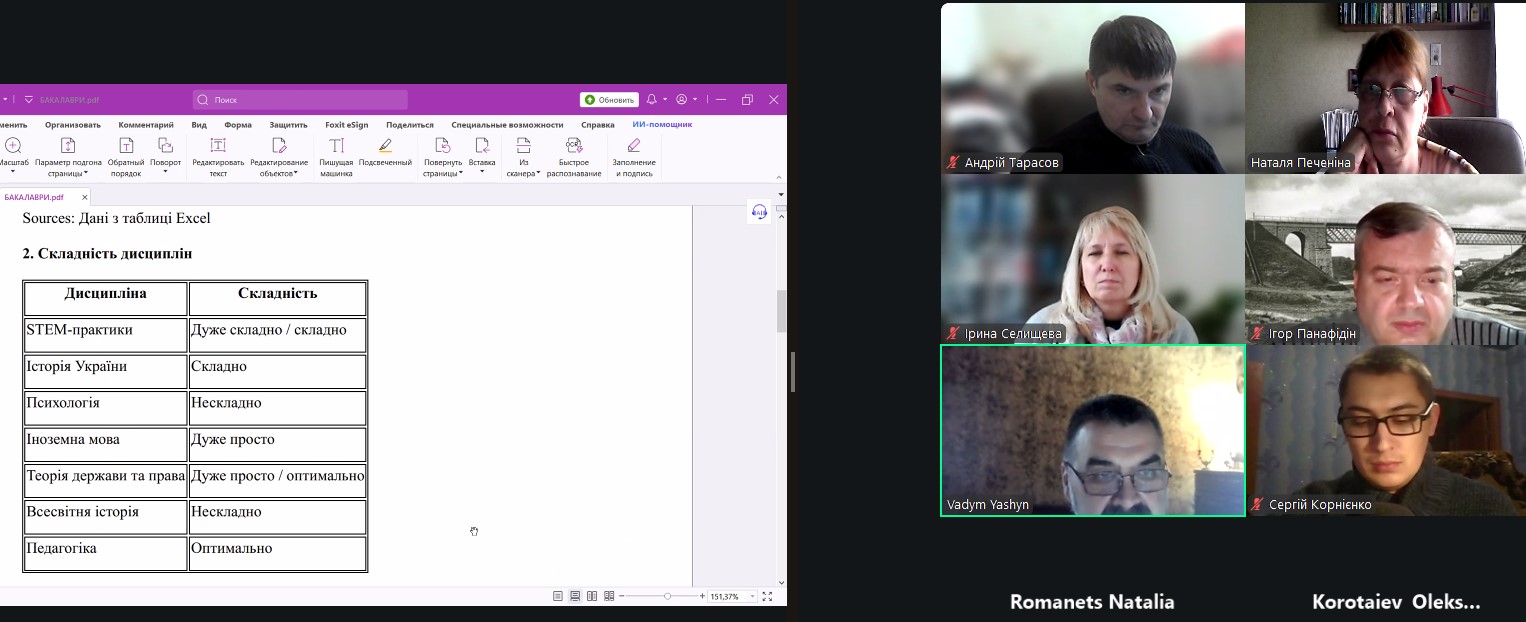
Task: Switch to the Защитить ribbon tab
Action: tap(288, 125)
